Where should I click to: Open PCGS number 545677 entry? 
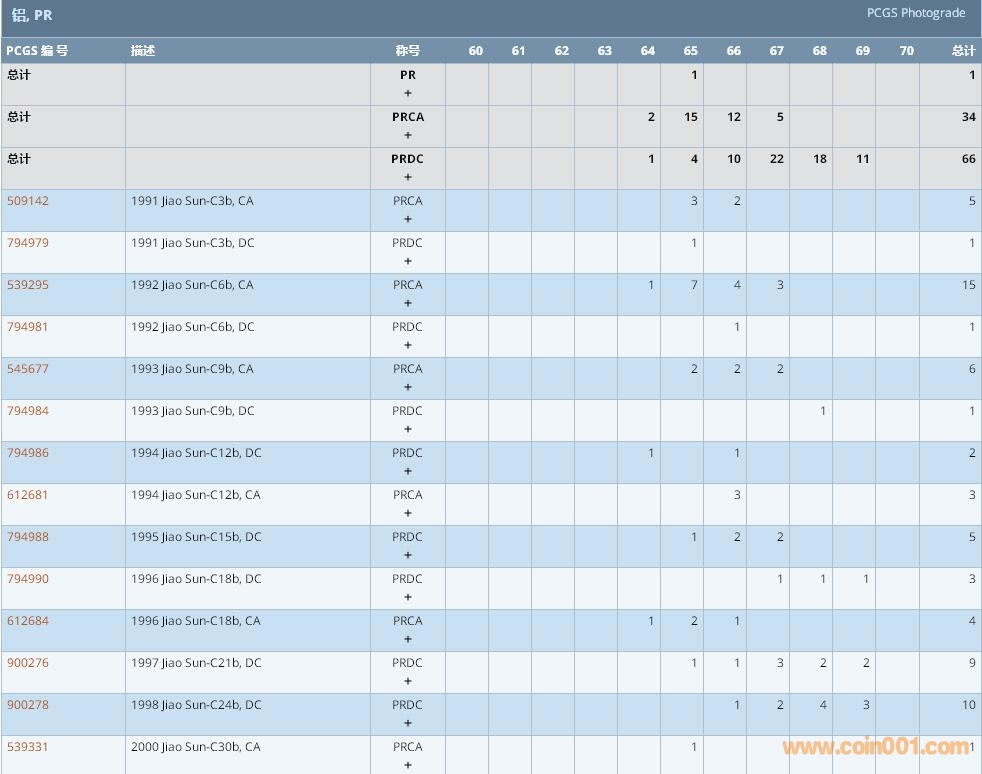click(28, 369)
